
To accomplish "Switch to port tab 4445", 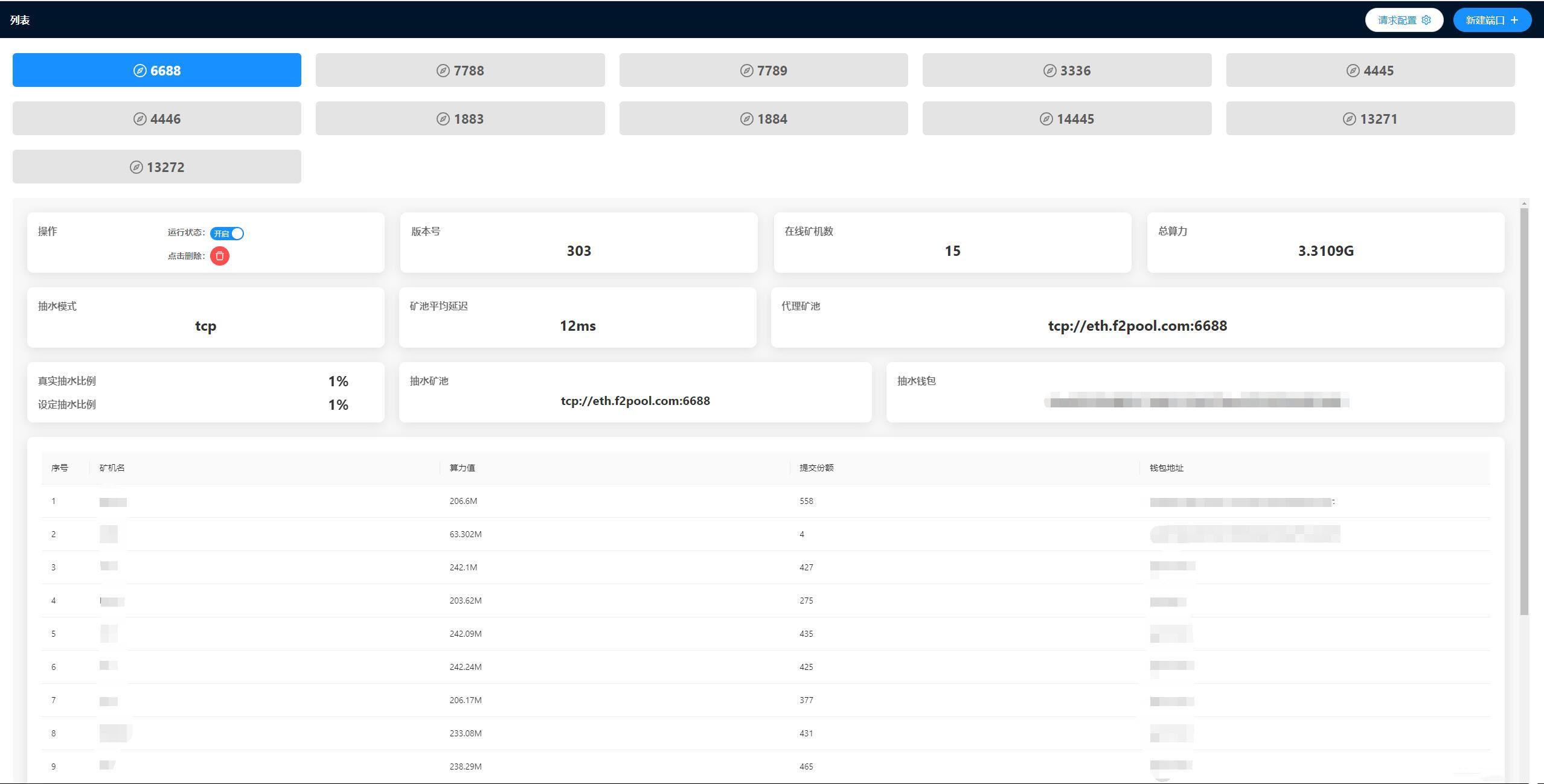I will (x=1369, y=70).
